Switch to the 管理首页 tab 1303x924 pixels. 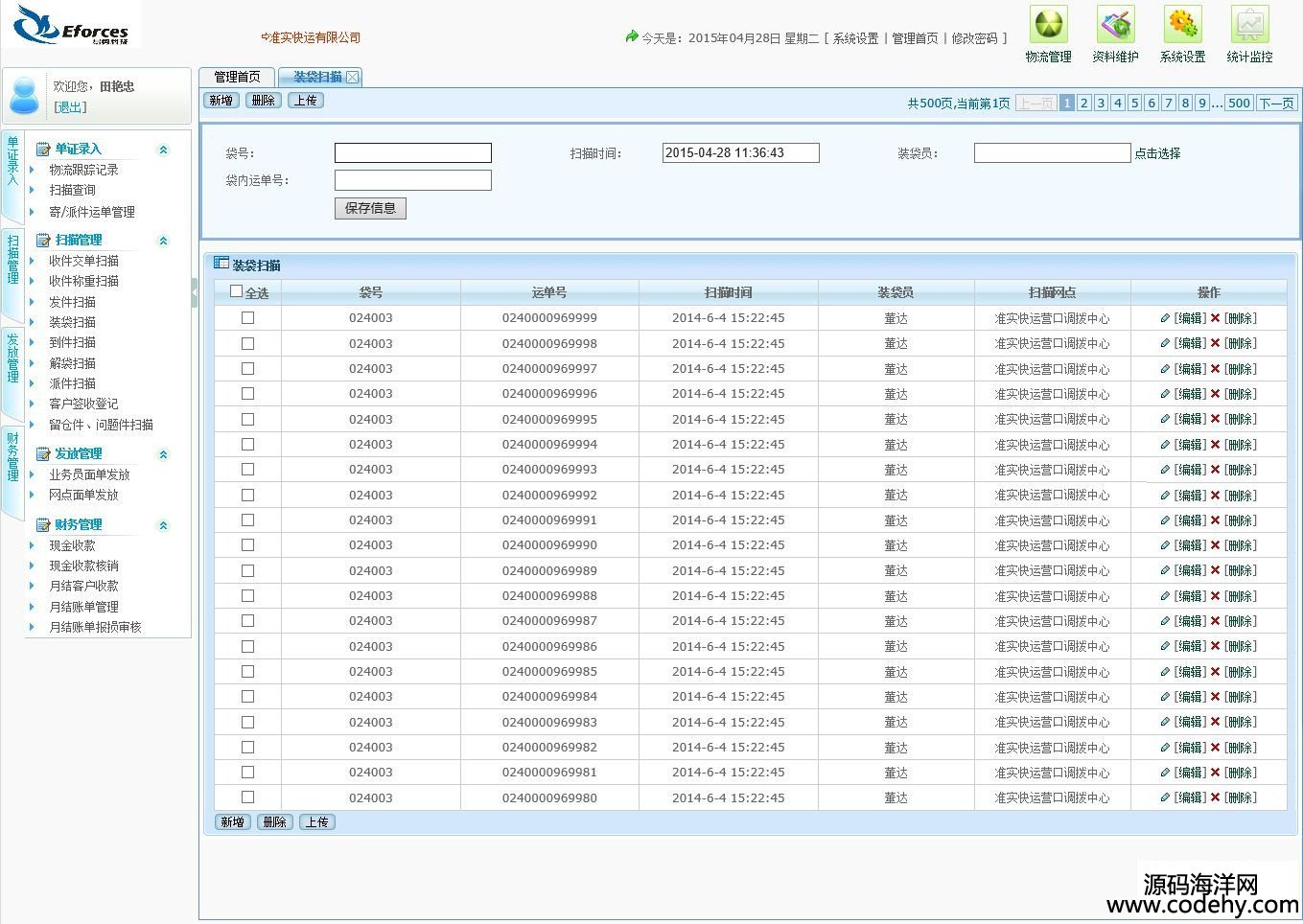pyautogui.click(x=237, y=77)
